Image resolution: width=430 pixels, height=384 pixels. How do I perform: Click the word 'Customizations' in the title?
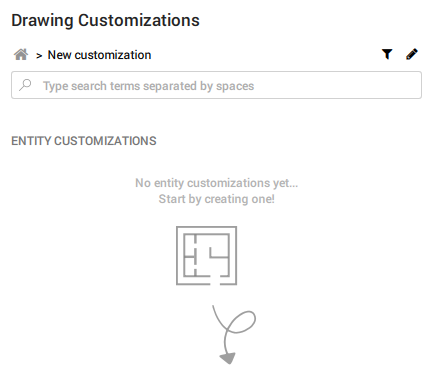(139, 20)
